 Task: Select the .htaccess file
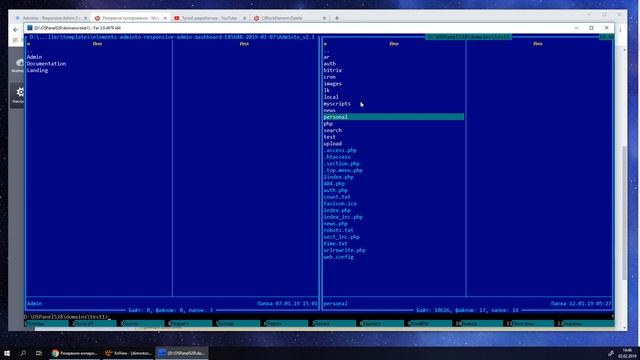coord(337,157)
